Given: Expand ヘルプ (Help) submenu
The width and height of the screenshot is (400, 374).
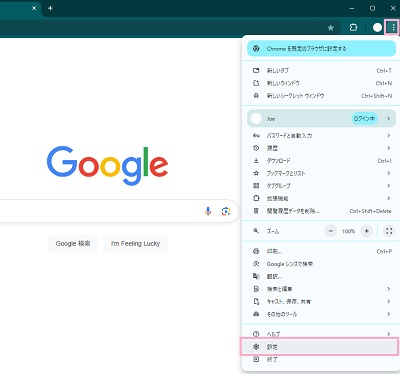Looking at the screenshot, I should coord(321,334).
